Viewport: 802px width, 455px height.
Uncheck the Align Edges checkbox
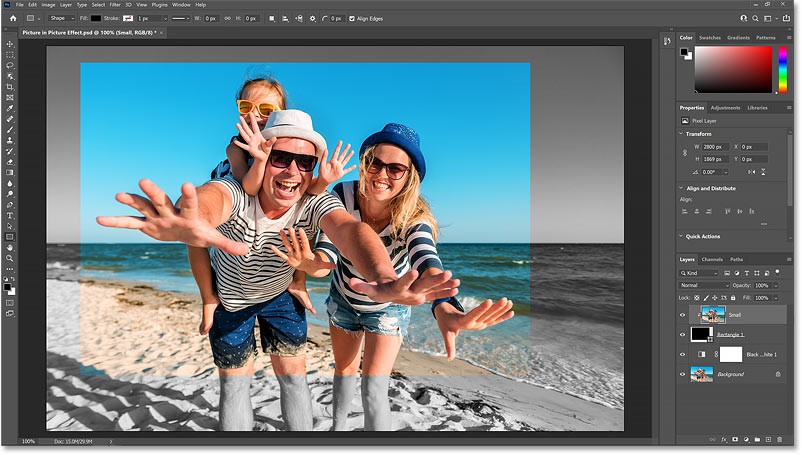click(x=350, y=18)
